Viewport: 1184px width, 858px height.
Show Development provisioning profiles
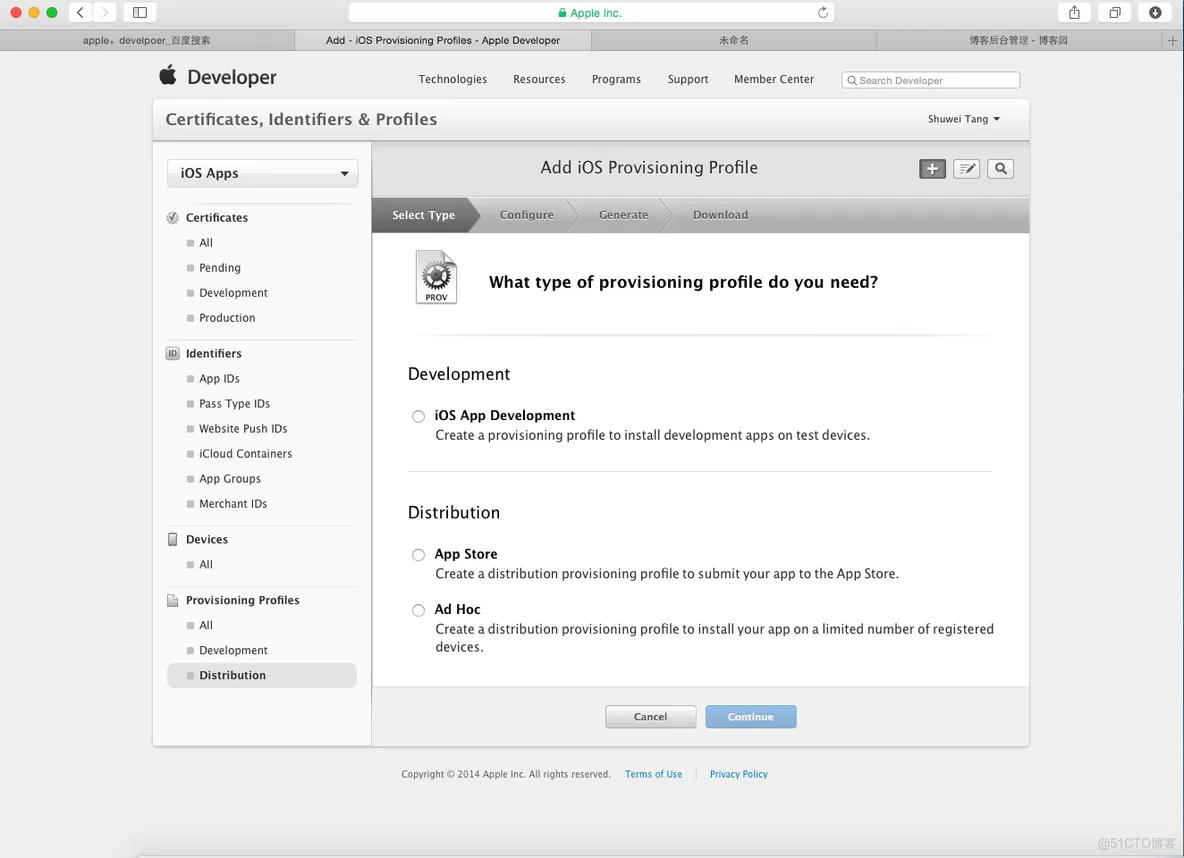[233, 650]
